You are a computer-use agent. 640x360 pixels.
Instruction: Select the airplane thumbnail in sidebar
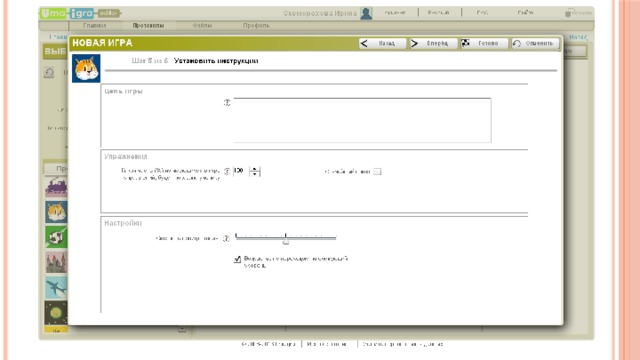(56, 287)
